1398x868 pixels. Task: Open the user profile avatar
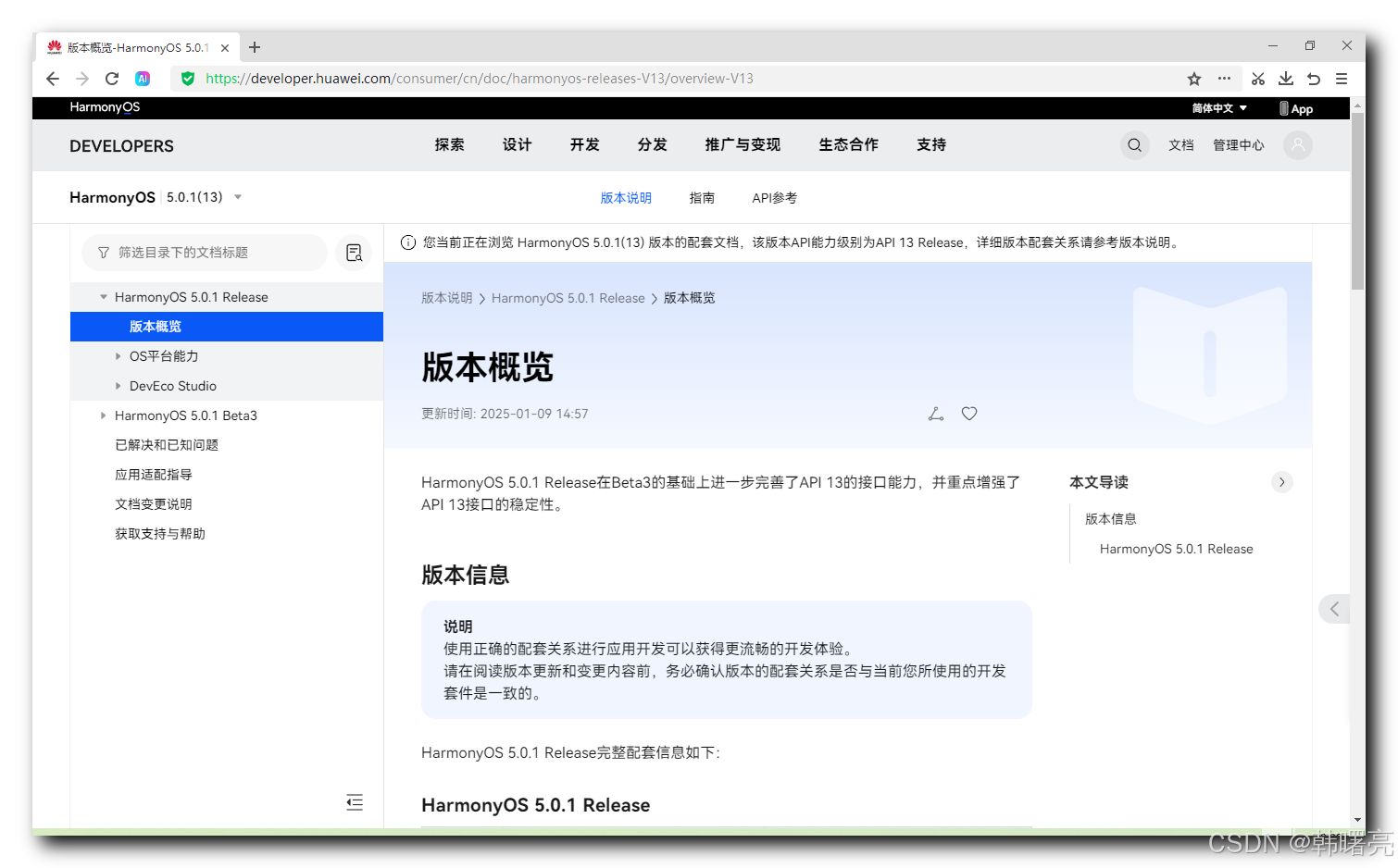(1298, 145)
